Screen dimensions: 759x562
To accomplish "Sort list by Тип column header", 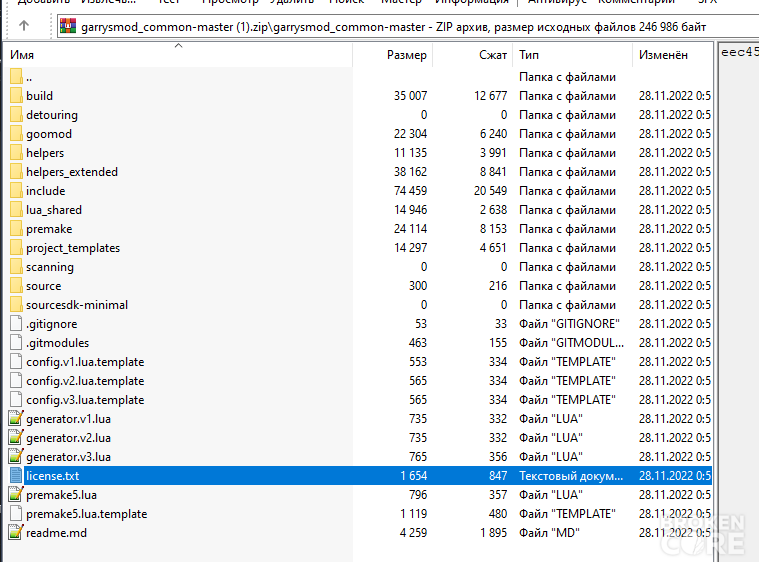I will coord(573,55).
